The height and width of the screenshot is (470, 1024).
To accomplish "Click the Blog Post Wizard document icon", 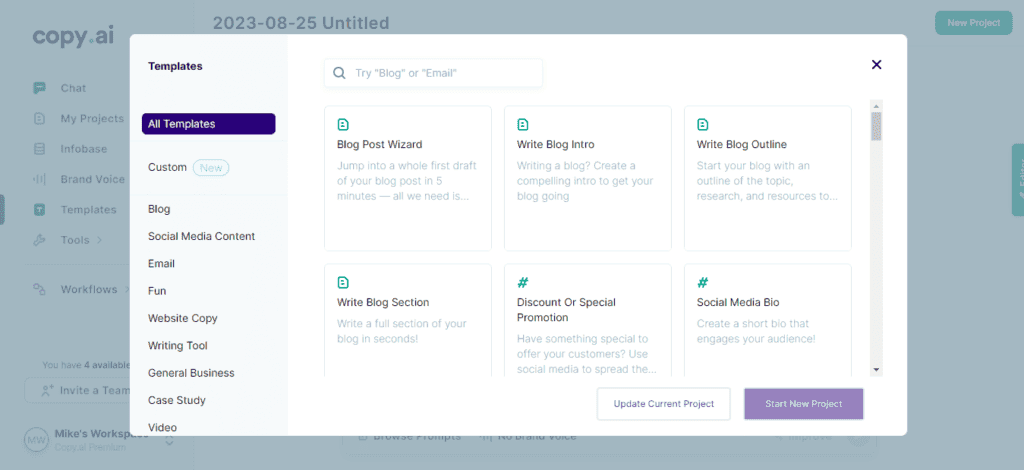I will point(343,124).
